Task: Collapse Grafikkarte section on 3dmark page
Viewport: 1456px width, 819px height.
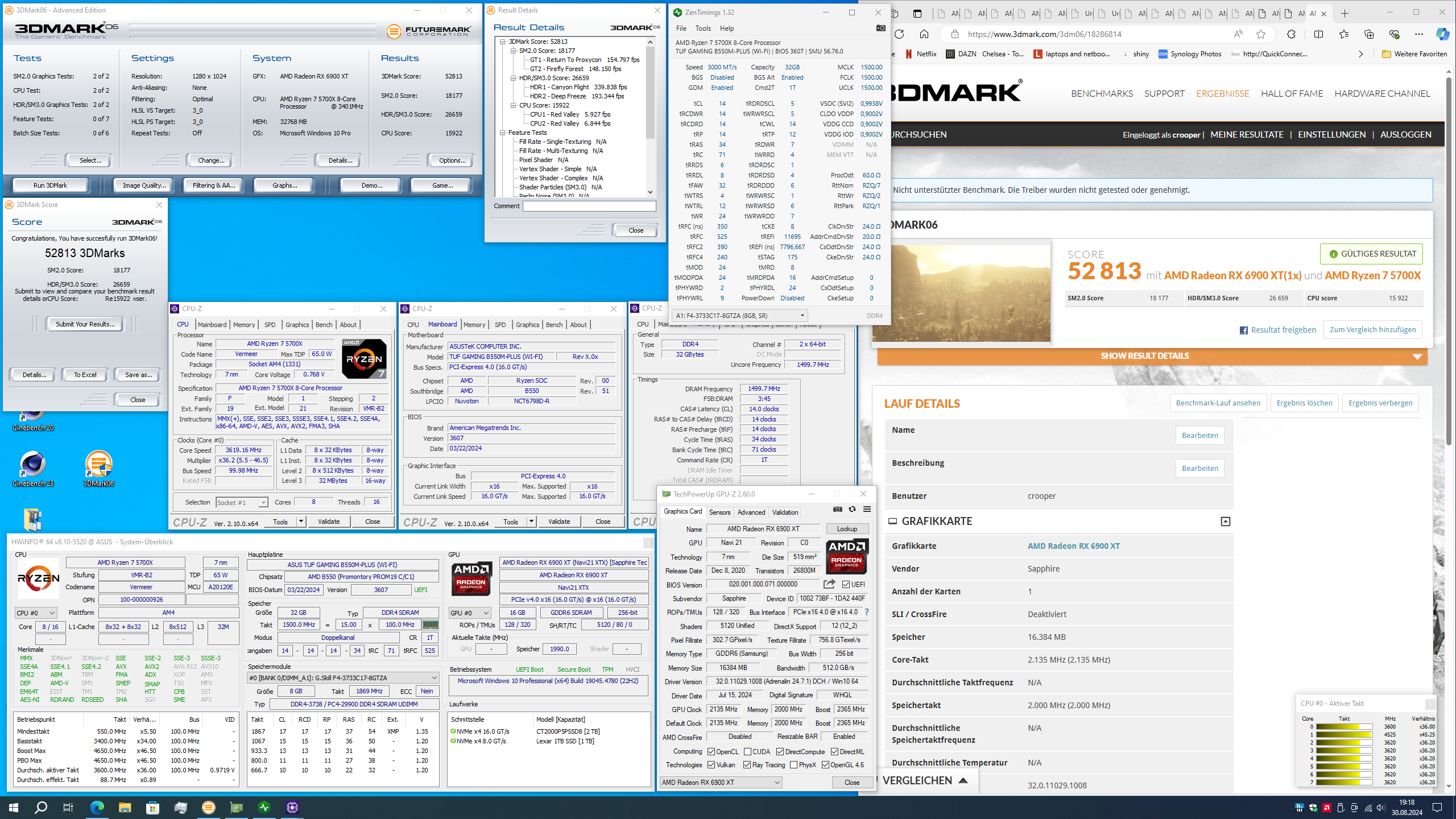Action: click(x=1225, y=522)
